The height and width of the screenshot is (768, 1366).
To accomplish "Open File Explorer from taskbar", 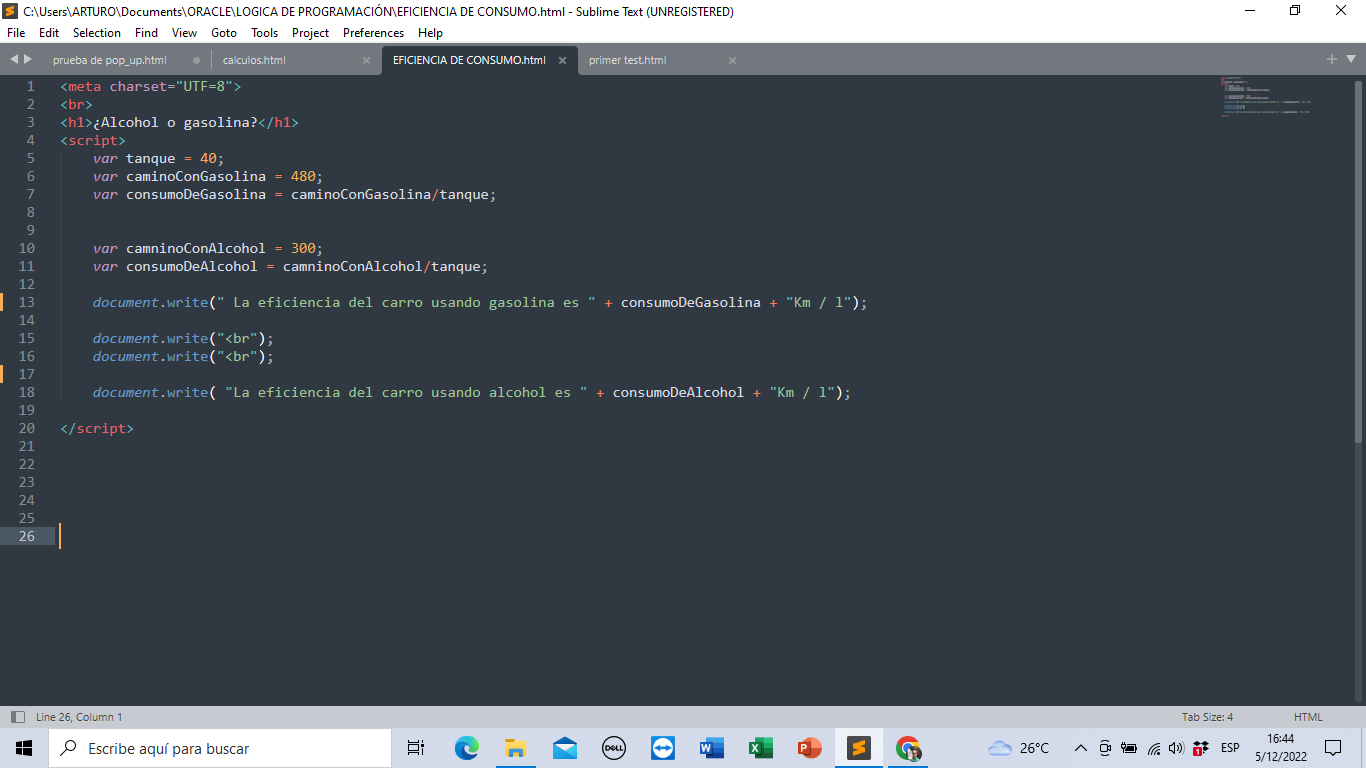I will tap(515, 748).
